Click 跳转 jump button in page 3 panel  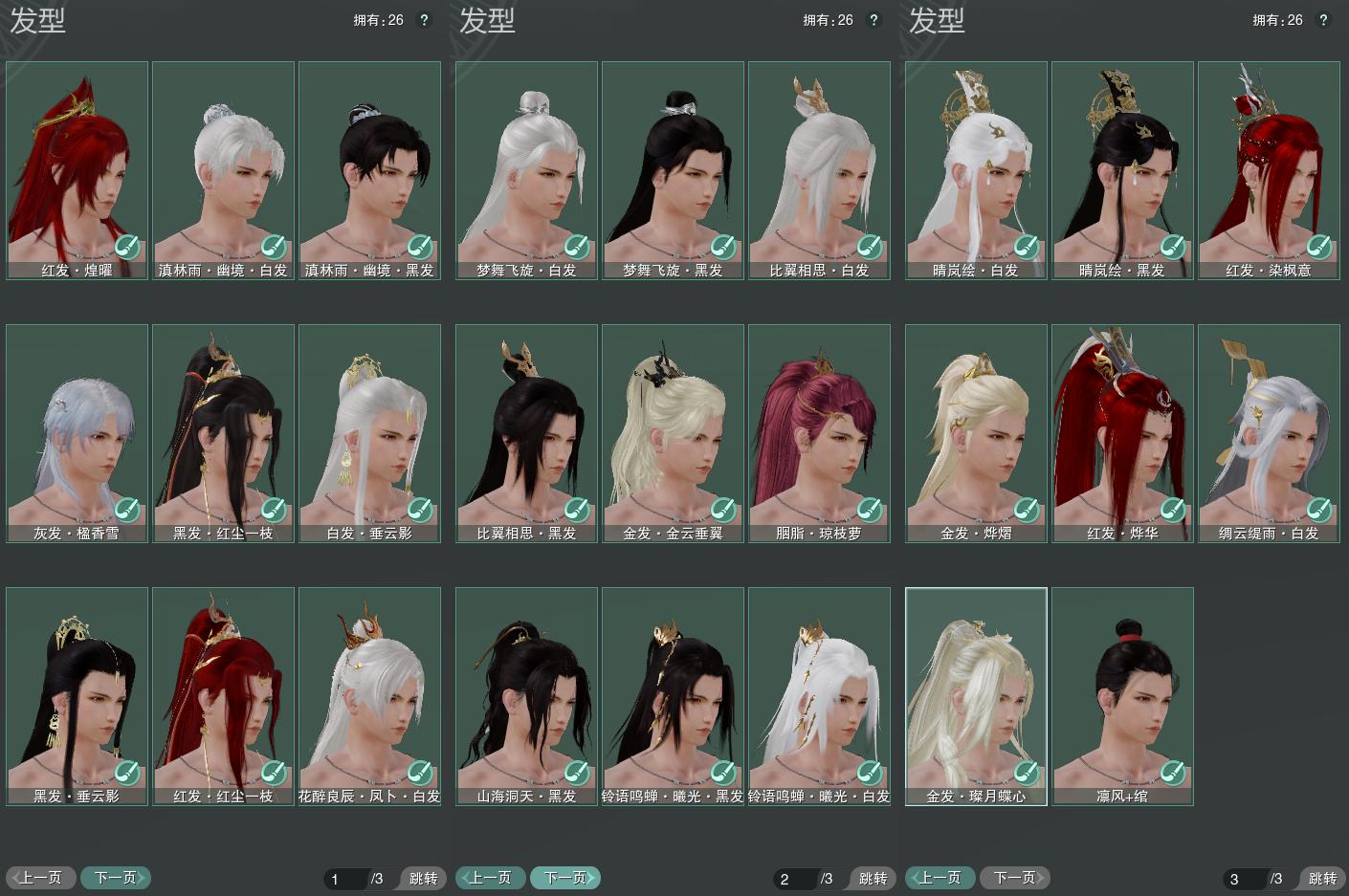[1321, 878]
